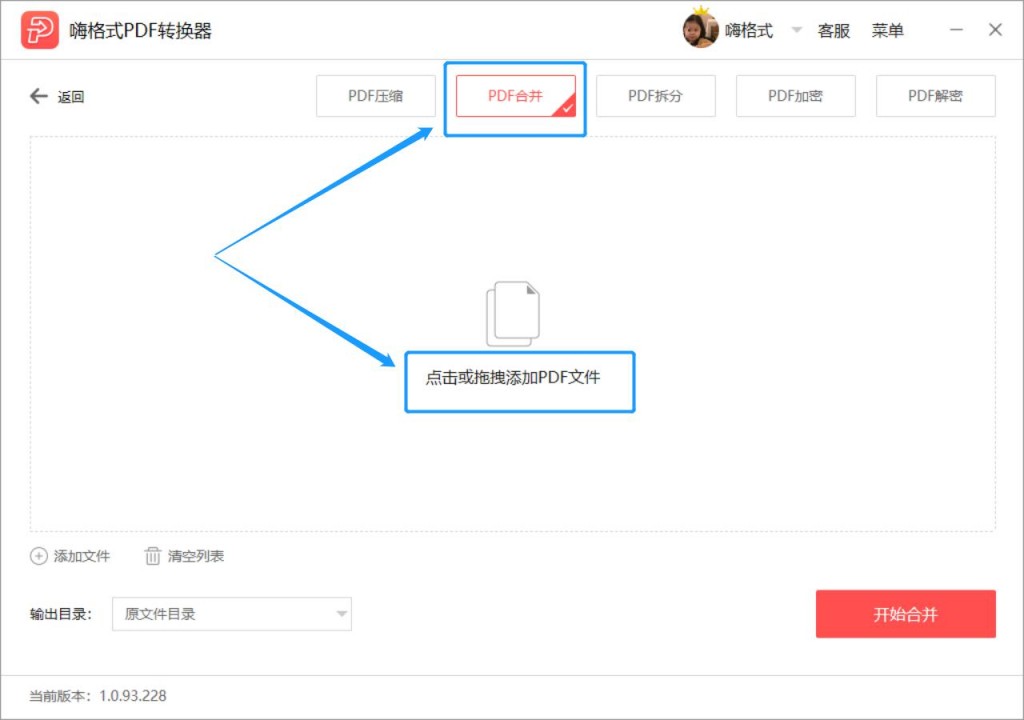Viewport: 1024px width, 720px height.
Task: Switch to the PDF压缩 tab
Action: [x=376, y=96]
